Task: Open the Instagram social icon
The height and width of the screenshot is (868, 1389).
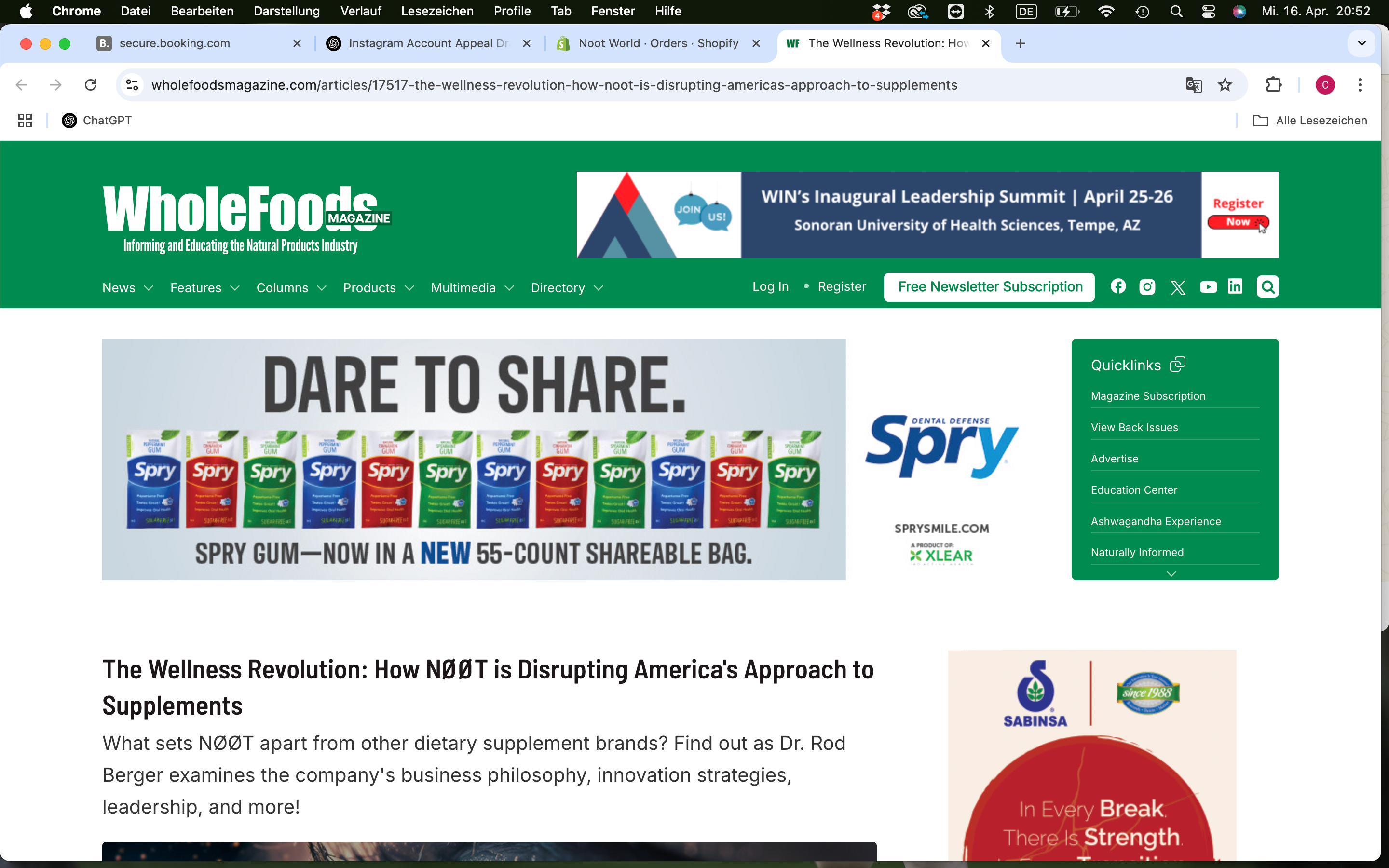Action: click(x=1147, y=286)
